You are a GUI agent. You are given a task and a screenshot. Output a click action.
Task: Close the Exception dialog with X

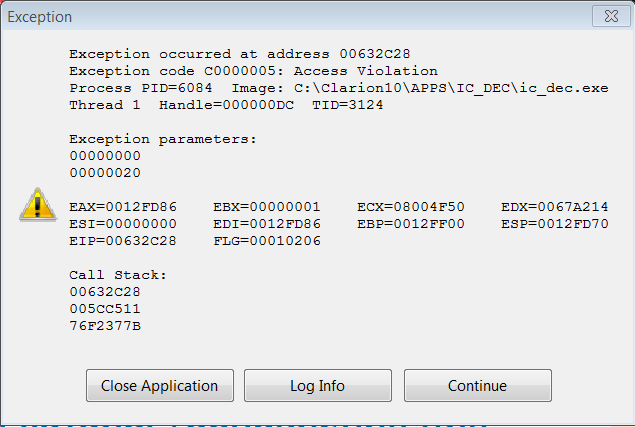[x=604, y=17]
